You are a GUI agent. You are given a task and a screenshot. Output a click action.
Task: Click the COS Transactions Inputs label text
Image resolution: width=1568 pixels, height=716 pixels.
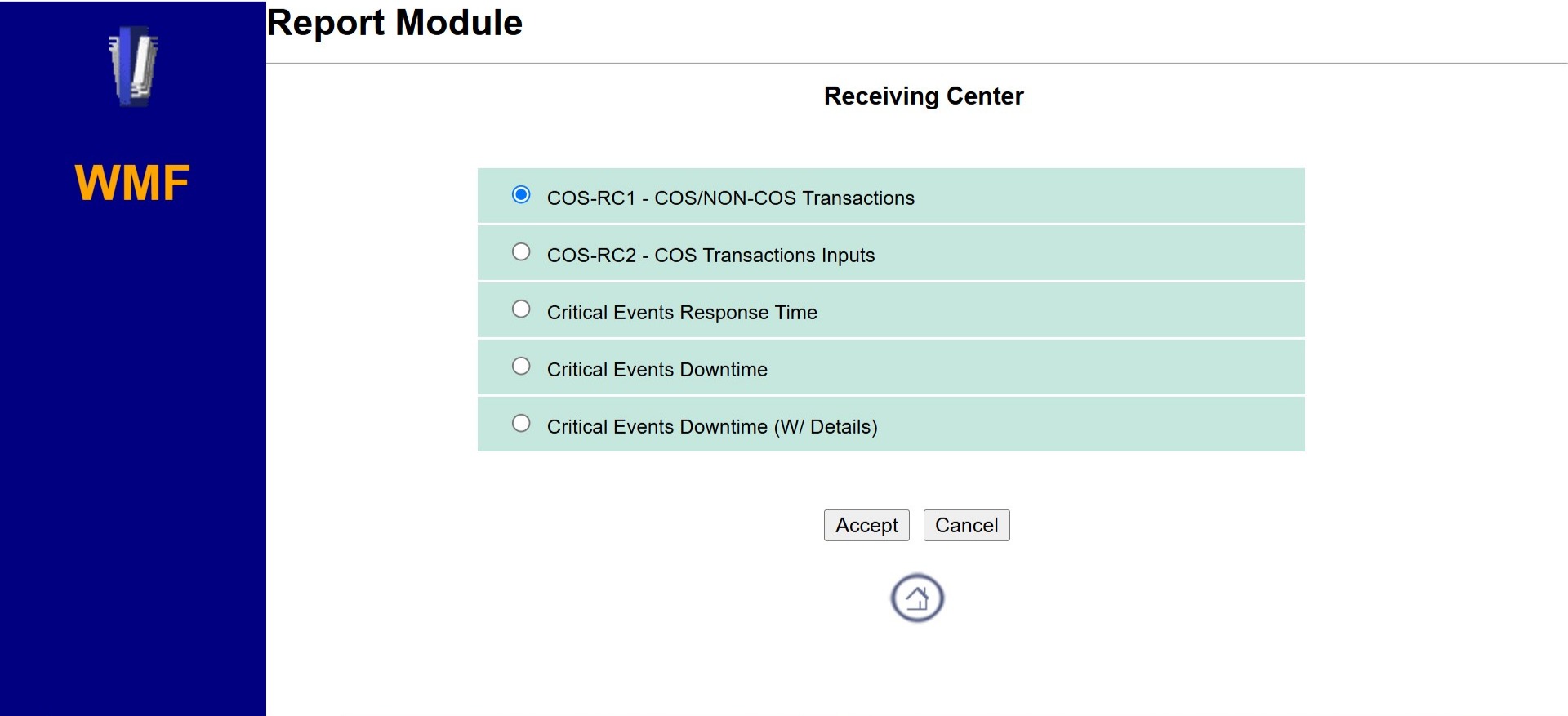[764, 256]
